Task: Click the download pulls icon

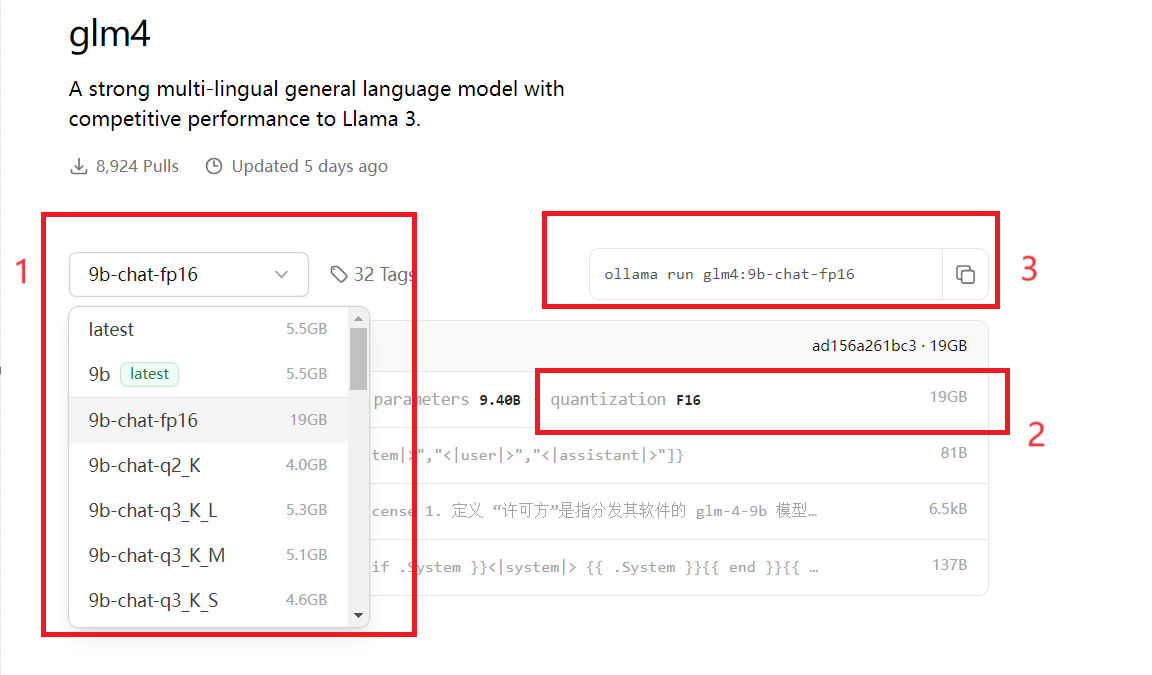Action: click(79, 167)
